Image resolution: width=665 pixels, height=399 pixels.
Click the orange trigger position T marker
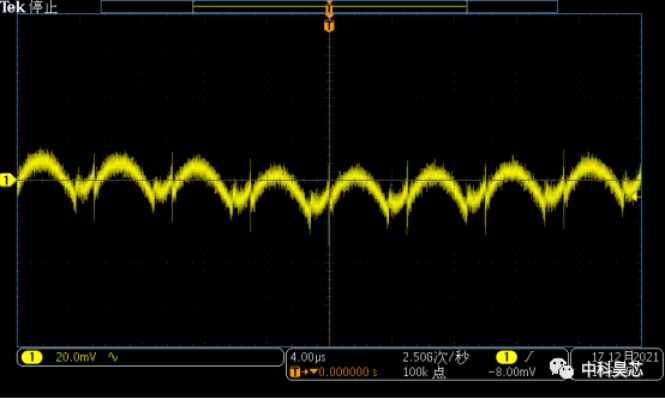329,26
